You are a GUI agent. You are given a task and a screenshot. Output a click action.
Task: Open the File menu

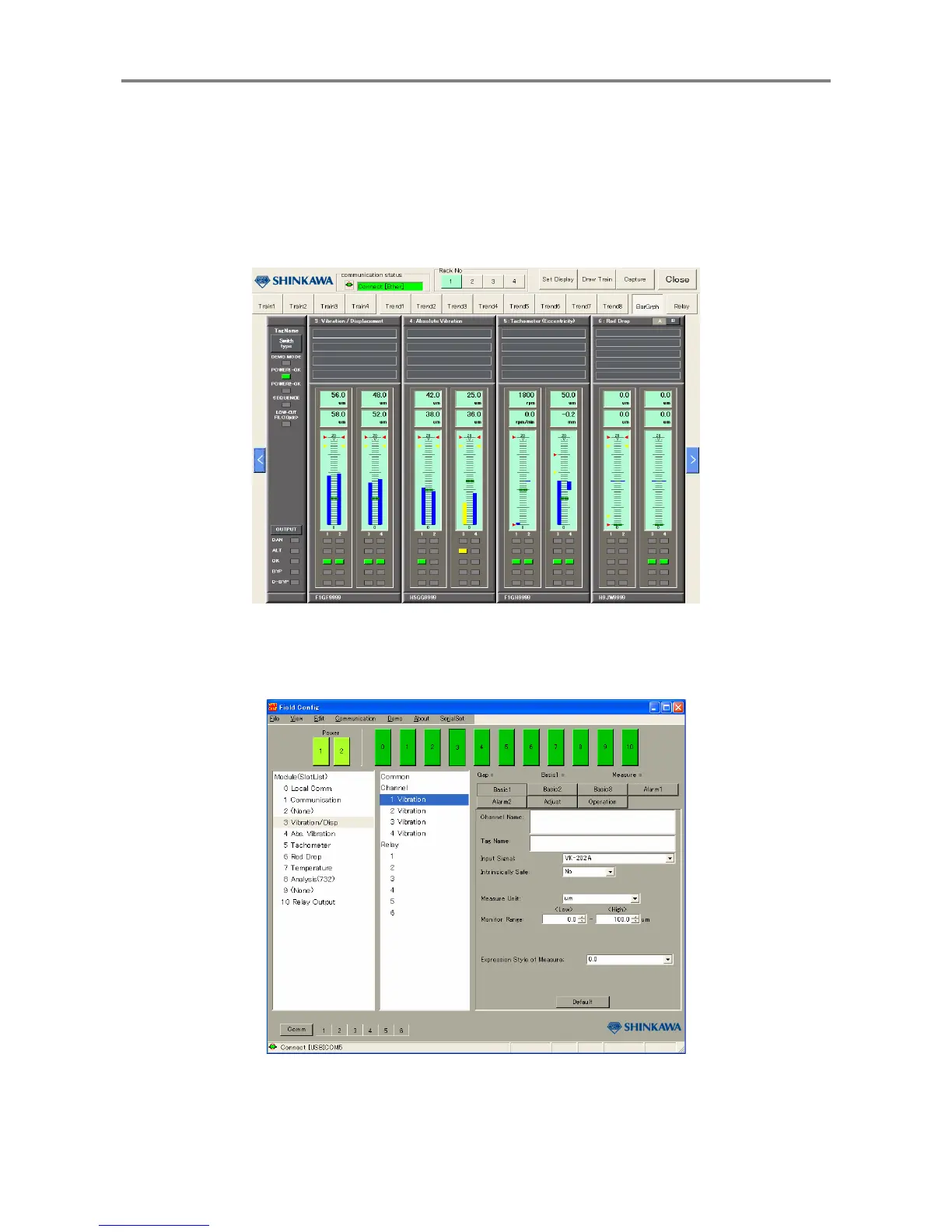click(x=274, y=719)
